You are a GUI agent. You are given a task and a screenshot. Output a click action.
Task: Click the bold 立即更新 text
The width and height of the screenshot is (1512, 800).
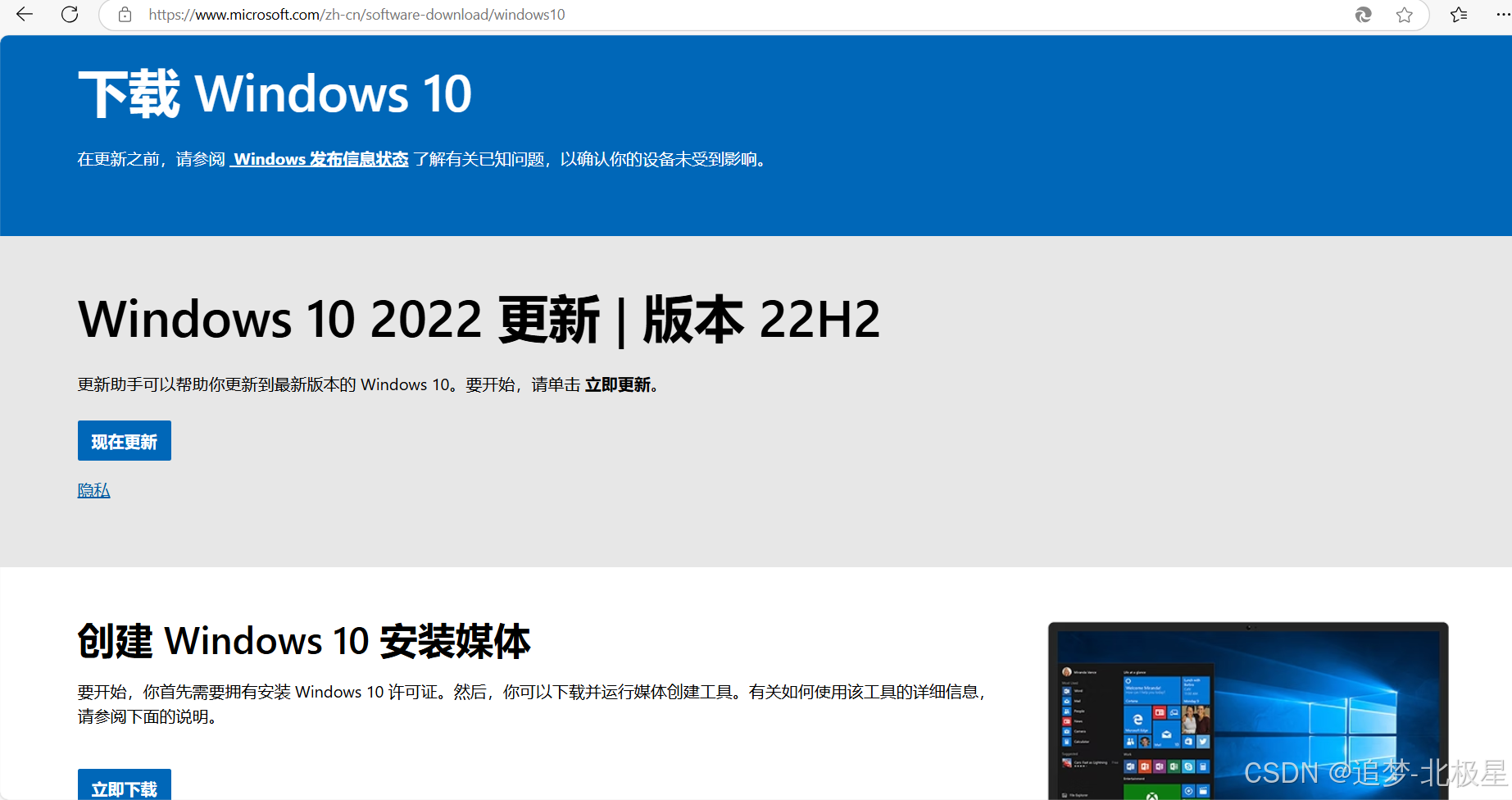tap(618, 384)
